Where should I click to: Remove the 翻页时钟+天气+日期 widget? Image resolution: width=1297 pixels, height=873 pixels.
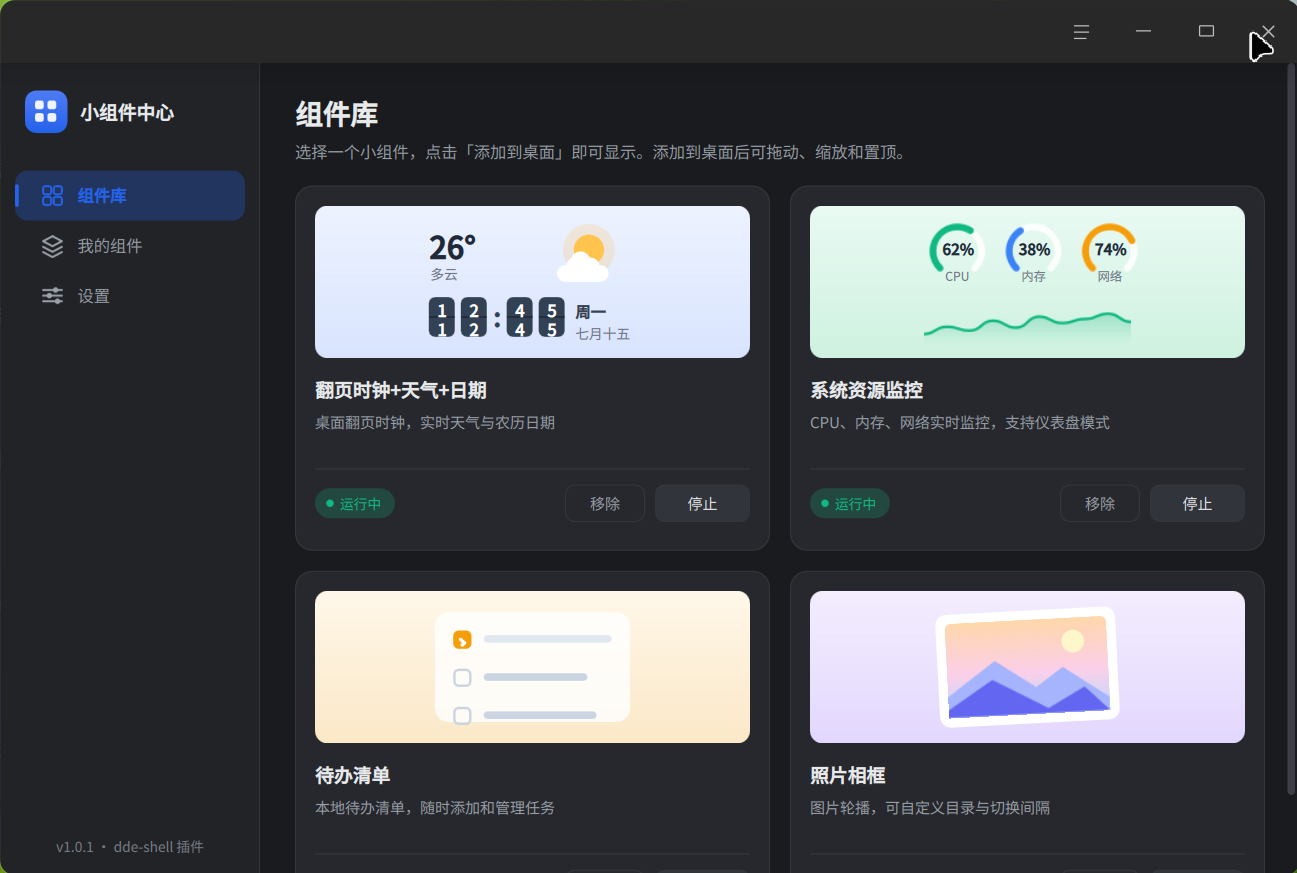(605, 504)
